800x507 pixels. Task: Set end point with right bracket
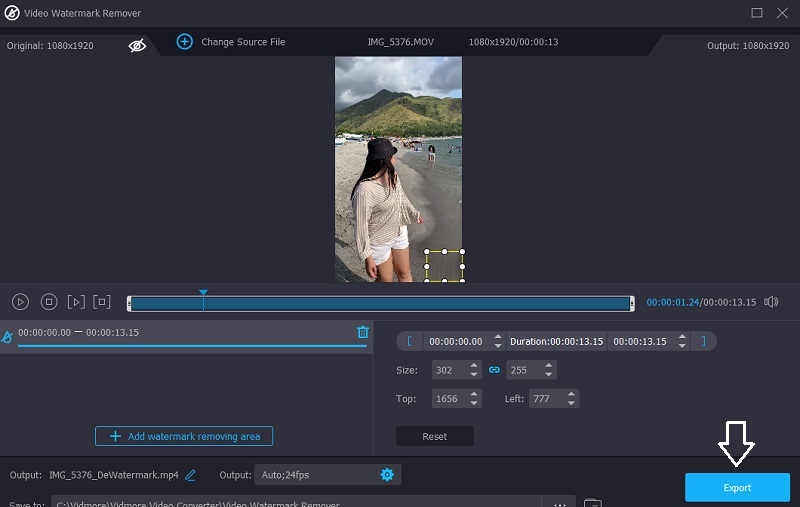pyautogui.click(x=704, y=341)
